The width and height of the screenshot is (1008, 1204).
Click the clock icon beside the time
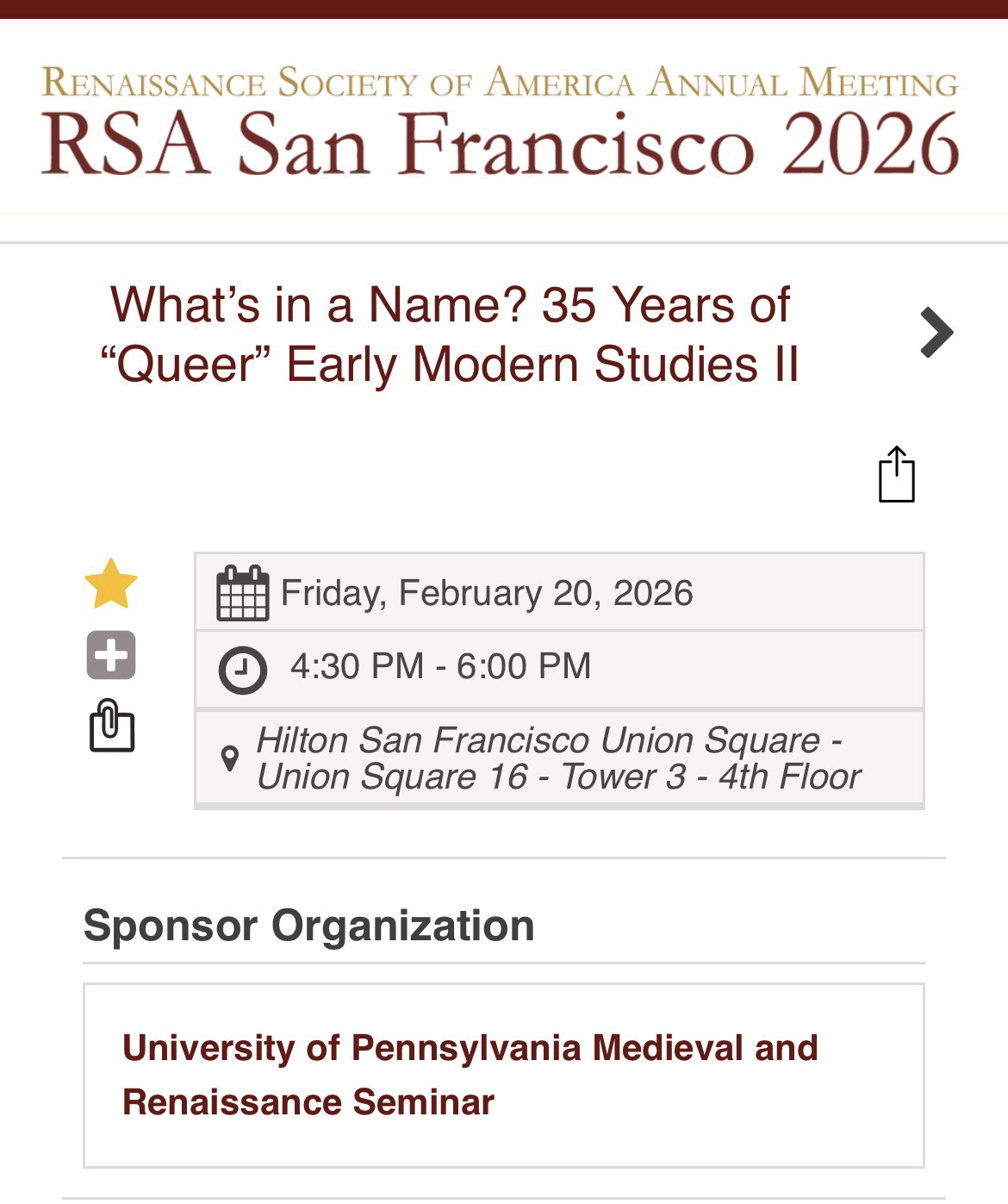[242, 669]
